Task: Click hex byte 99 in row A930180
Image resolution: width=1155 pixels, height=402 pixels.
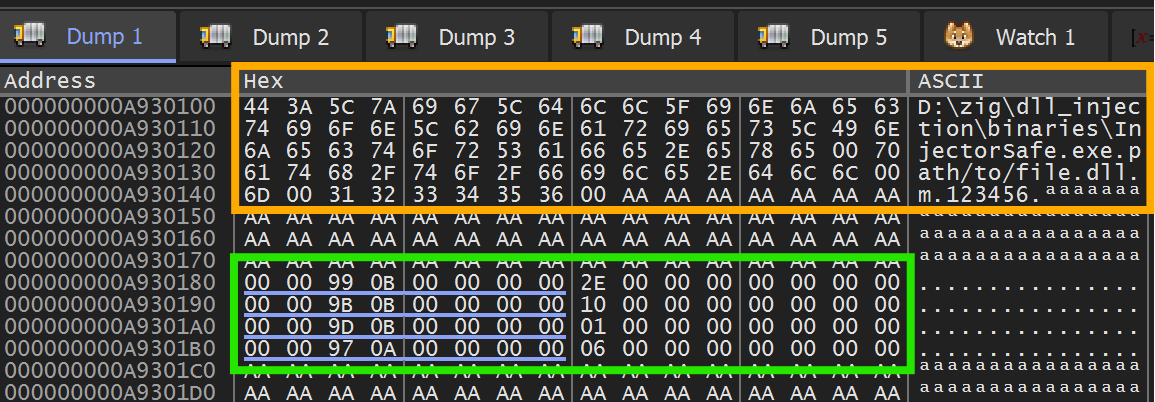Action: [x=342, y=283]
